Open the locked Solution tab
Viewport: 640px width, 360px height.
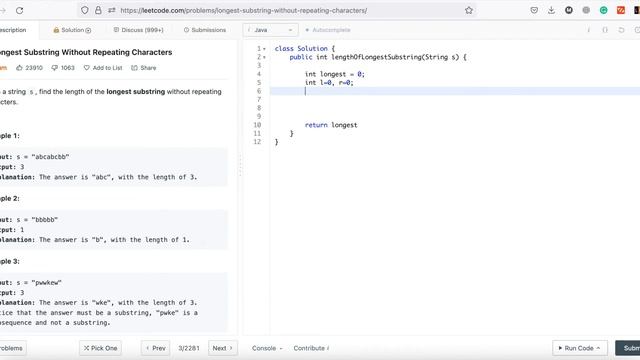(72, 30)
